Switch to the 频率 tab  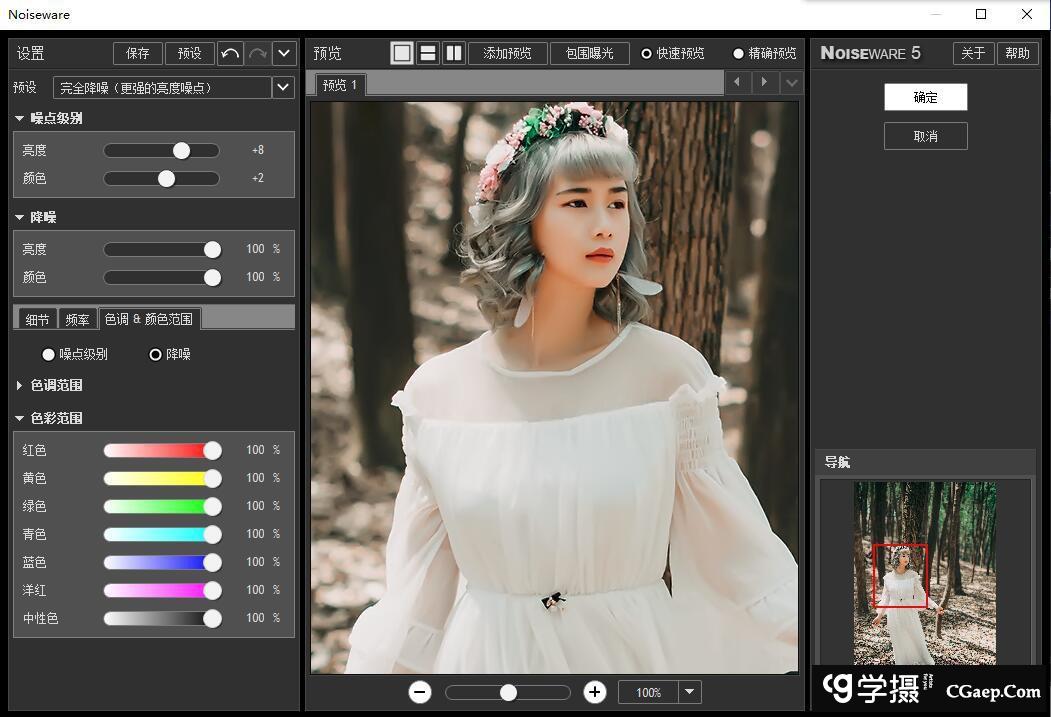point(77,319)
